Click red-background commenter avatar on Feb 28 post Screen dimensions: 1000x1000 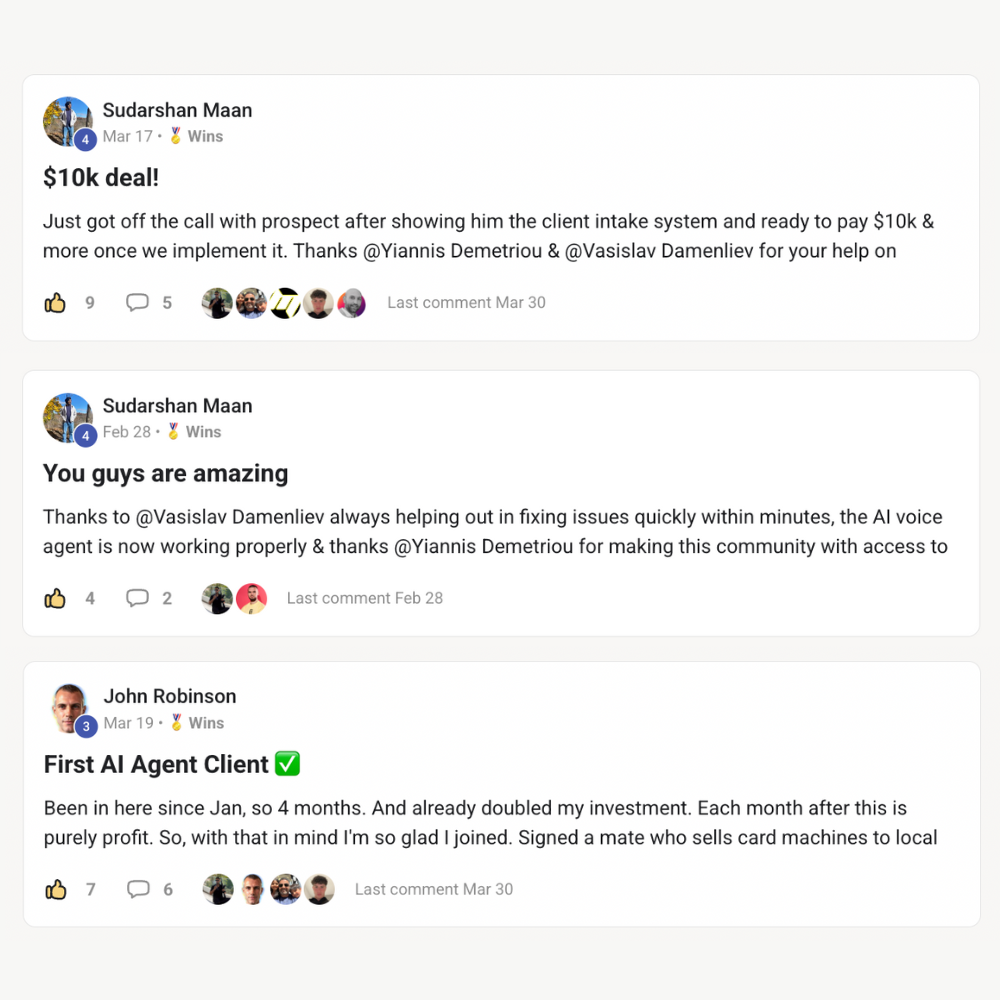tap(251, 599)
